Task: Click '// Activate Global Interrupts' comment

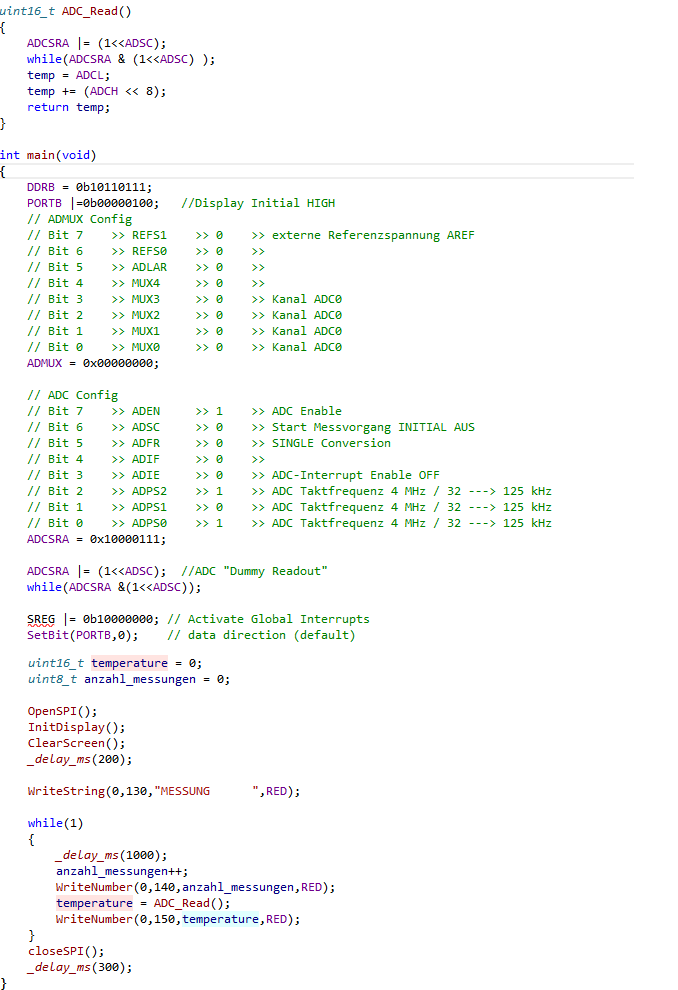Action: point(268,619)
